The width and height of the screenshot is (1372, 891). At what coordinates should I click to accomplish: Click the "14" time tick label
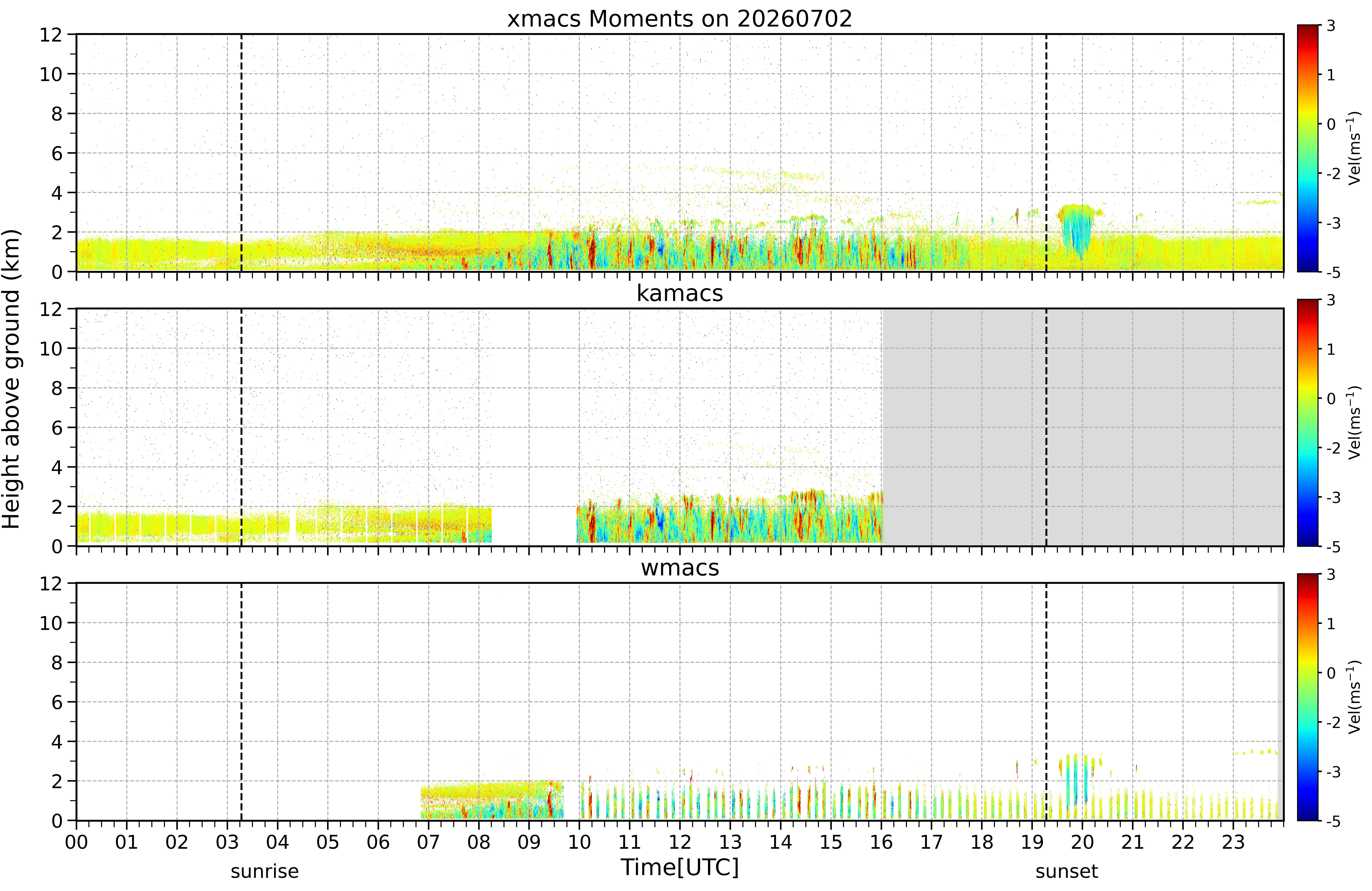[x=781, y=843]
